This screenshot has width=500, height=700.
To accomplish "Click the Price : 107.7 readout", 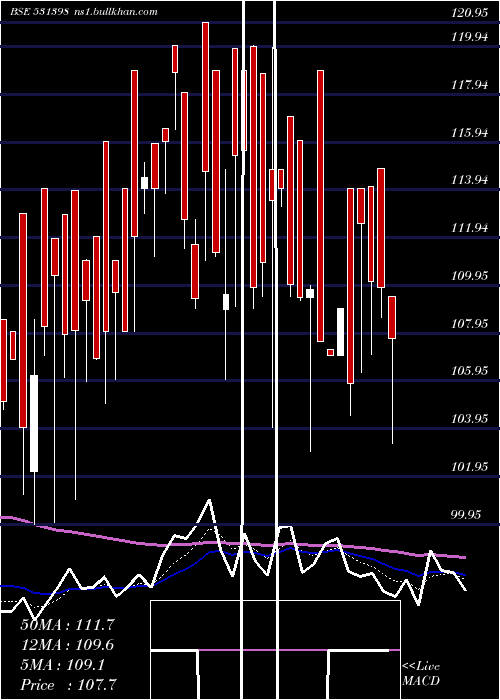I will 68,685.
